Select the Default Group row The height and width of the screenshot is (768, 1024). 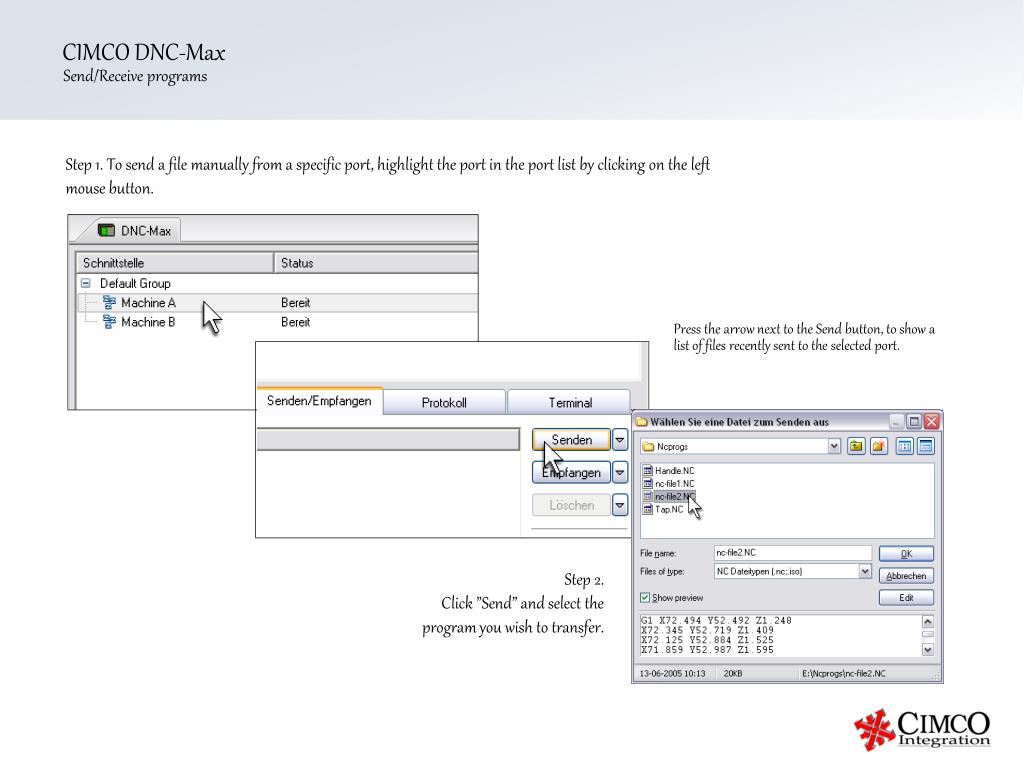(135, 283)
